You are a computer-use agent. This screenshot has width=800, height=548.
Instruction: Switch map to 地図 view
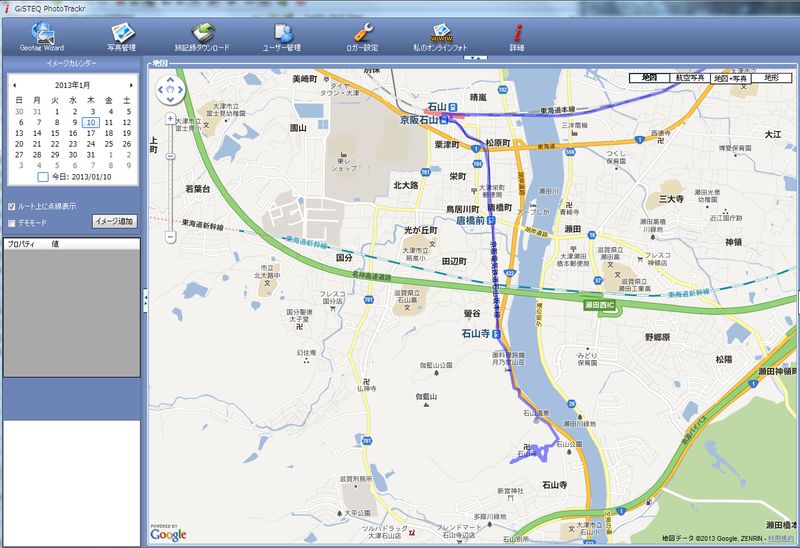pos(649,78)
